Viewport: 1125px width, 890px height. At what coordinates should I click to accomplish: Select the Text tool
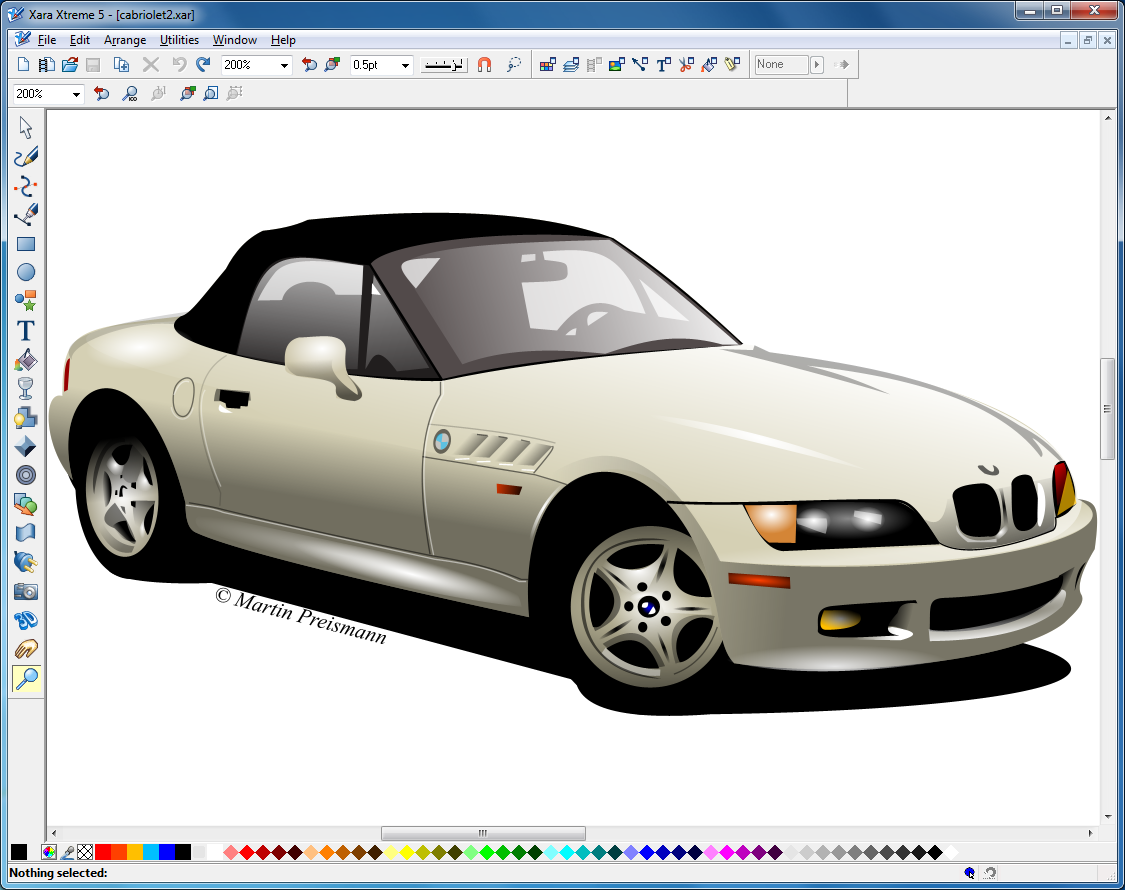point(26,331)
